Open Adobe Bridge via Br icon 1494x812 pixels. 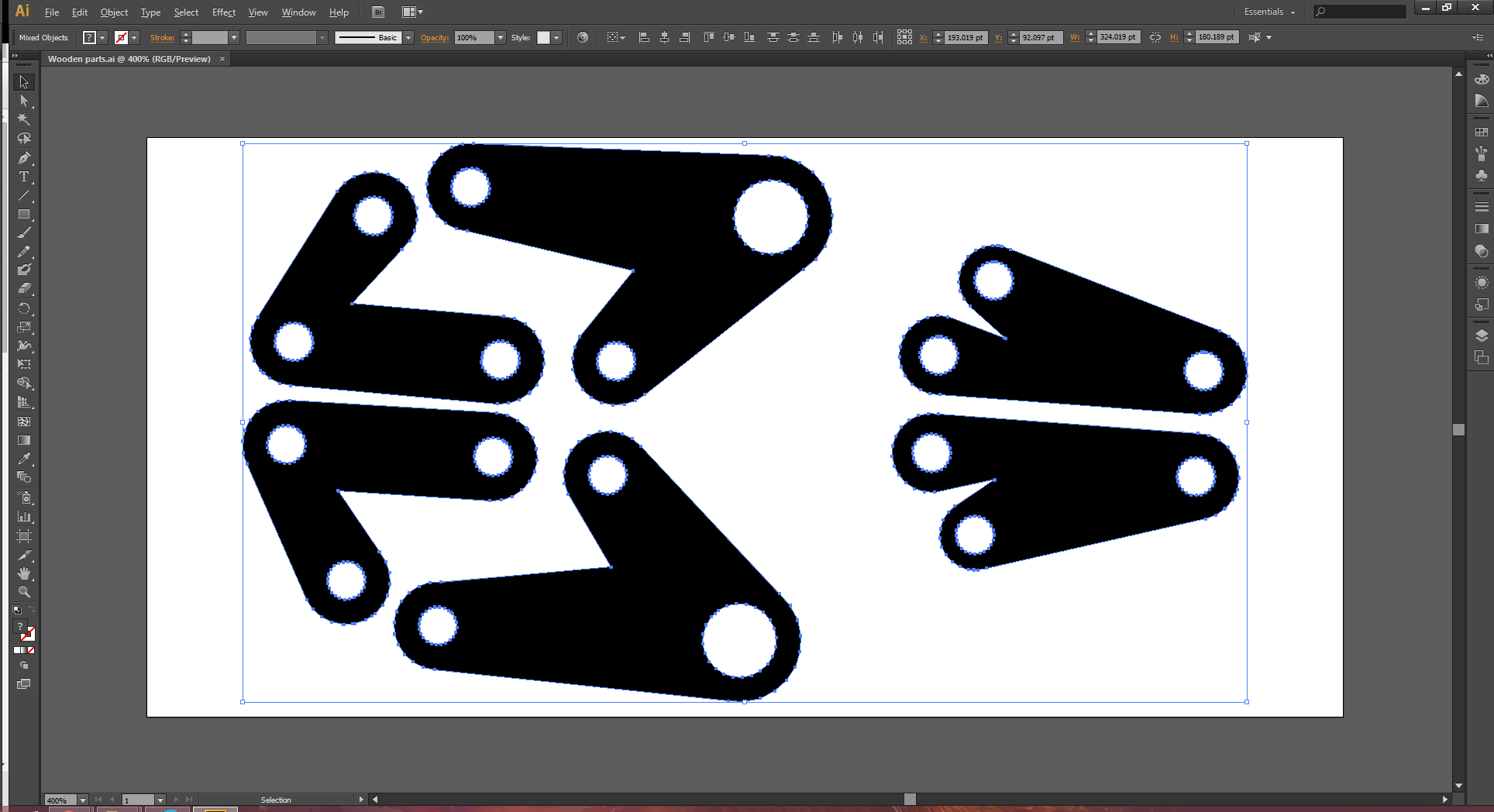[x=378, y=12]
